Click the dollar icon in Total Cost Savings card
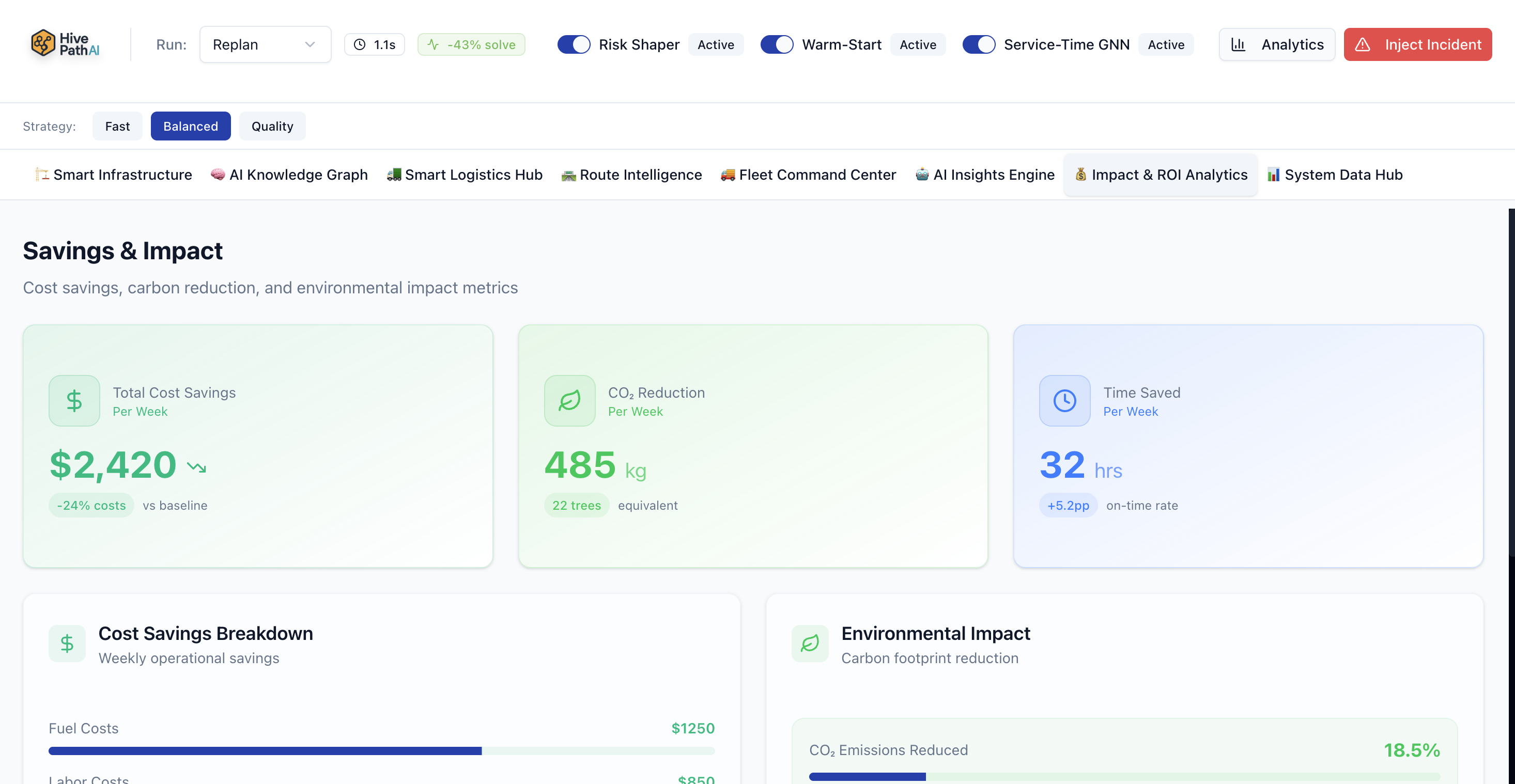Viewport: 1515px width, 784px height. 74,401
